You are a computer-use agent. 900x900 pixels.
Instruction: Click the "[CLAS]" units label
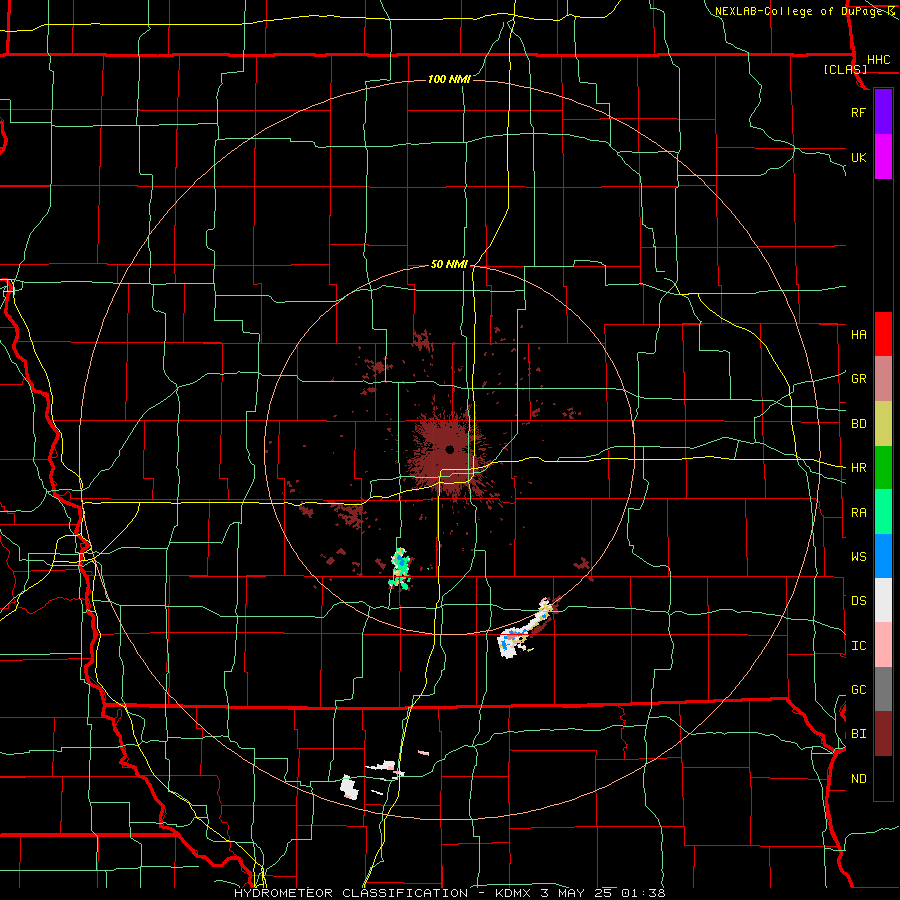[845, 69]
